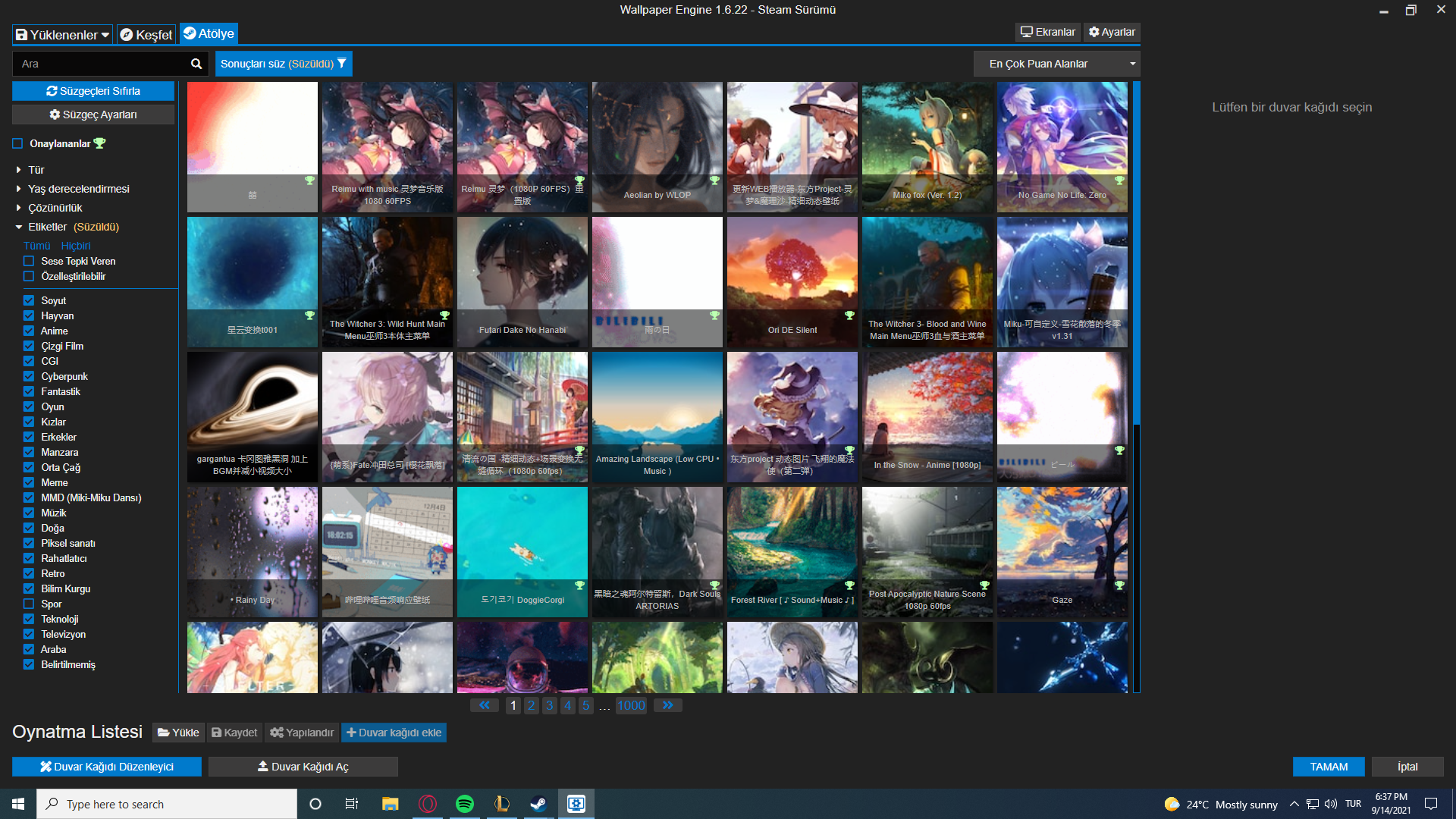Expand Yaş derecelendirmesi section
Screen dimensions: 1456x819
[72, 189]
